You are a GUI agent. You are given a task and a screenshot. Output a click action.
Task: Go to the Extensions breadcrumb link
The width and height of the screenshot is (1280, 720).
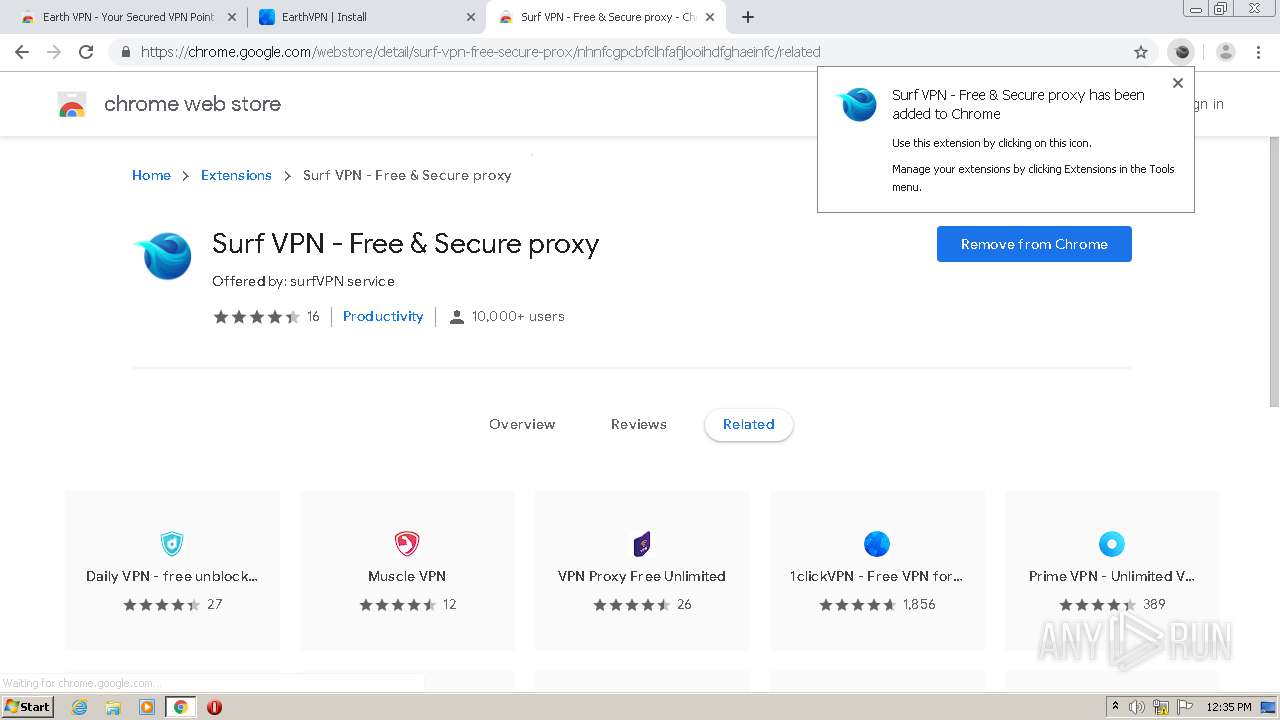tap(236, 175)
